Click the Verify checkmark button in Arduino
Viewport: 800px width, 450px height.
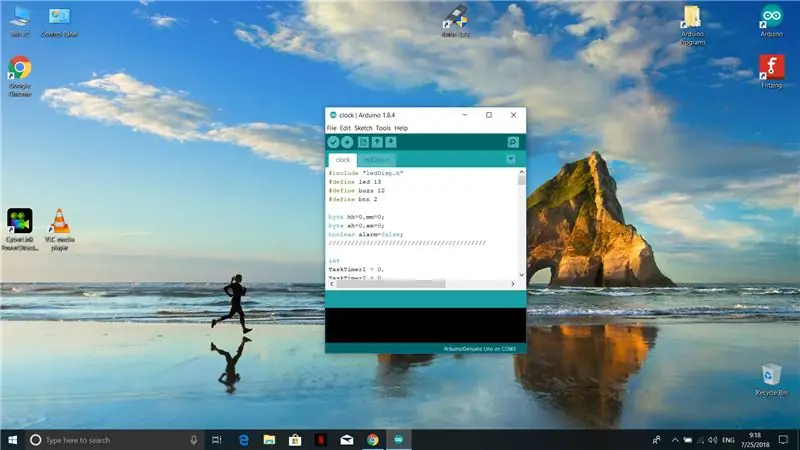pyautogui.click(x=334, y=142)
